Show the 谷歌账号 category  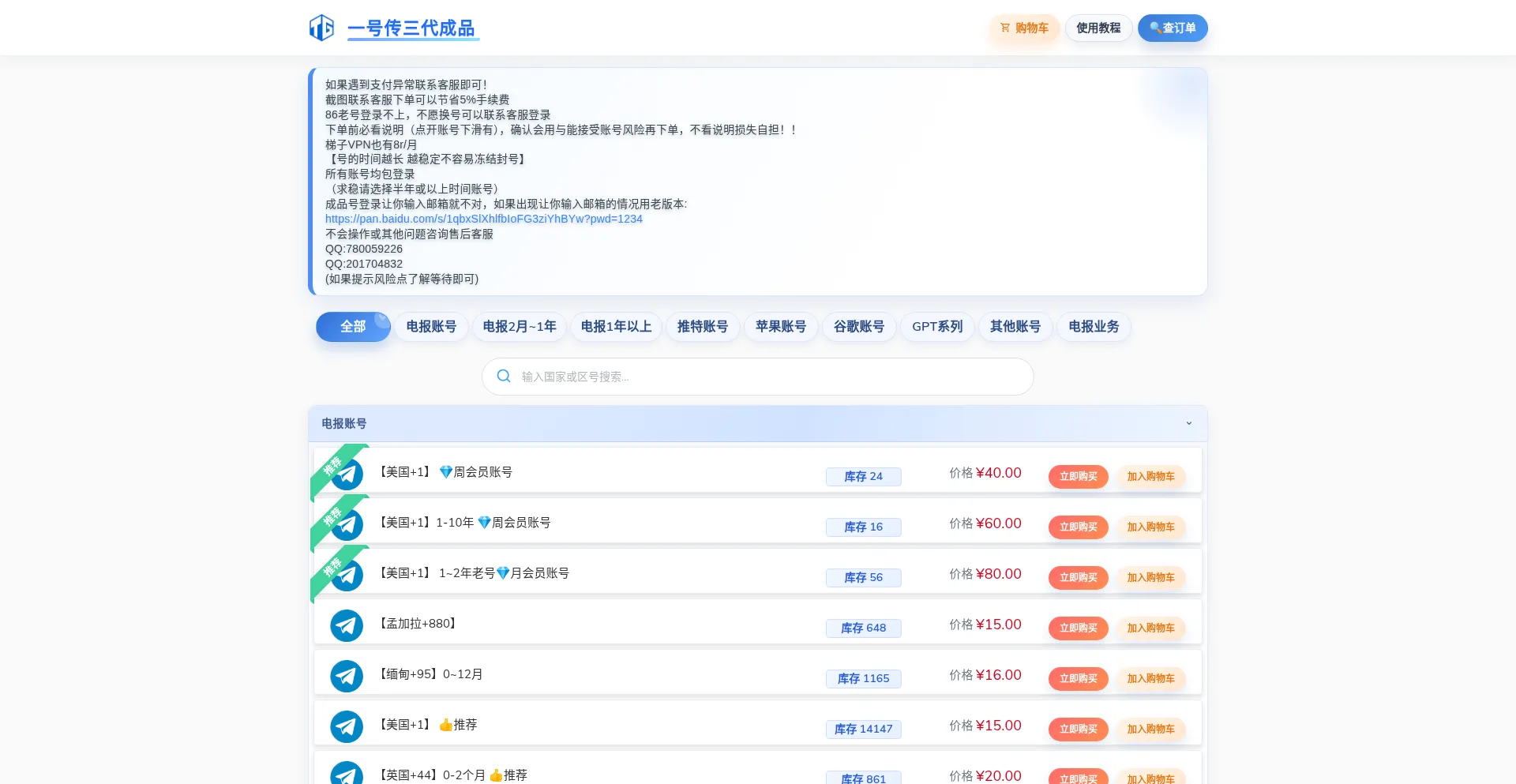coord(859,327)
